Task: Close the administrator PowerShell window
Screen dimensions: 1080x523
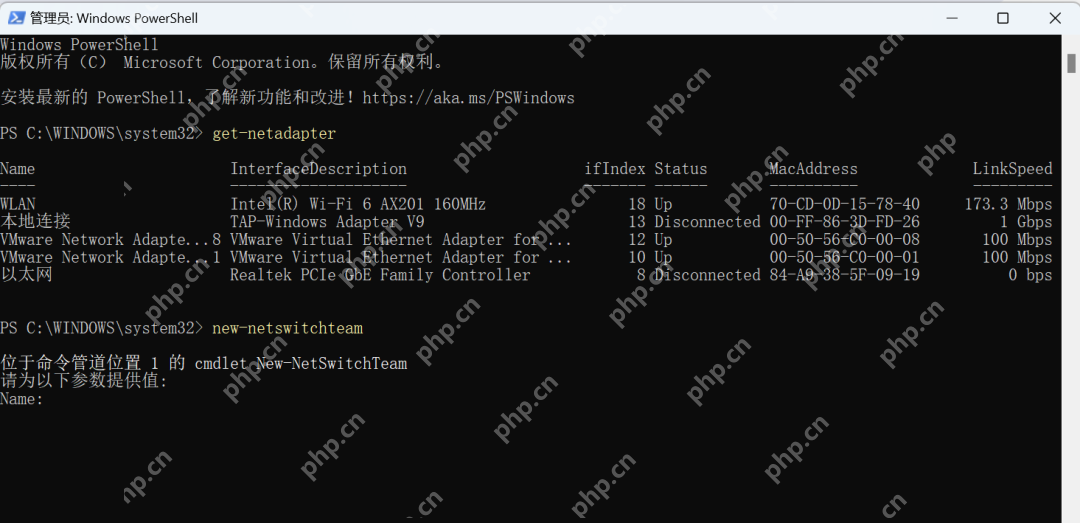Action: (x=1055, y=19)
